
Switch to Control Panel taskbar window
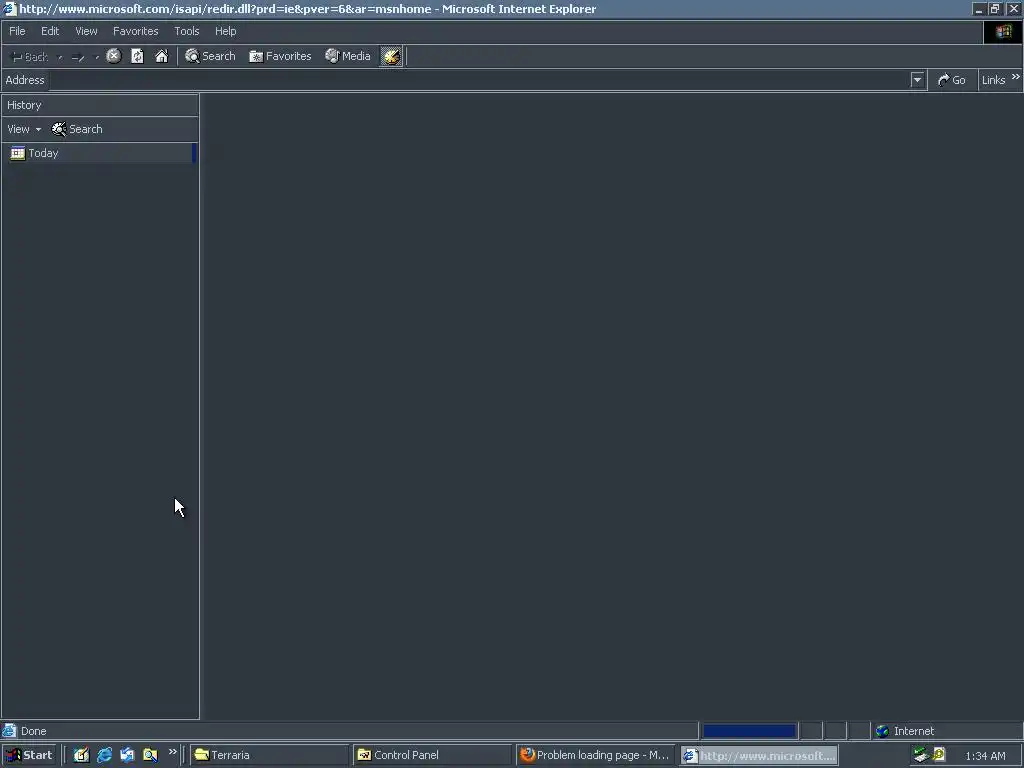432,756
